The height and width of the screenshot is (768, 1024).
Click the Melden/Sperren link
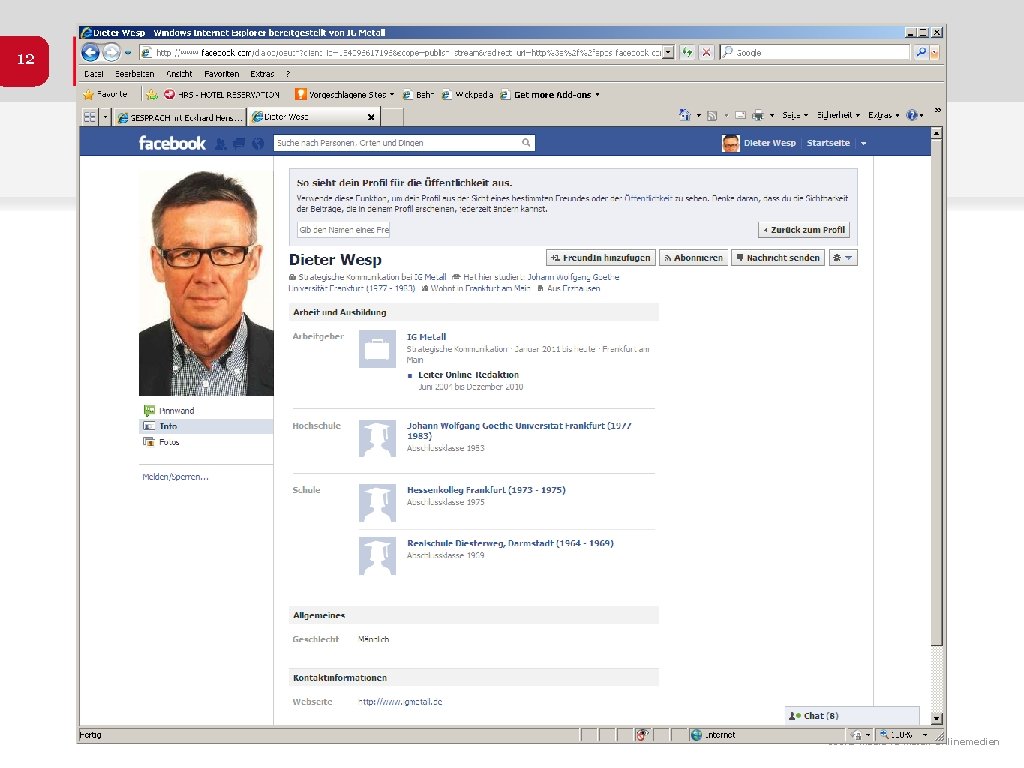coord(175,477)
